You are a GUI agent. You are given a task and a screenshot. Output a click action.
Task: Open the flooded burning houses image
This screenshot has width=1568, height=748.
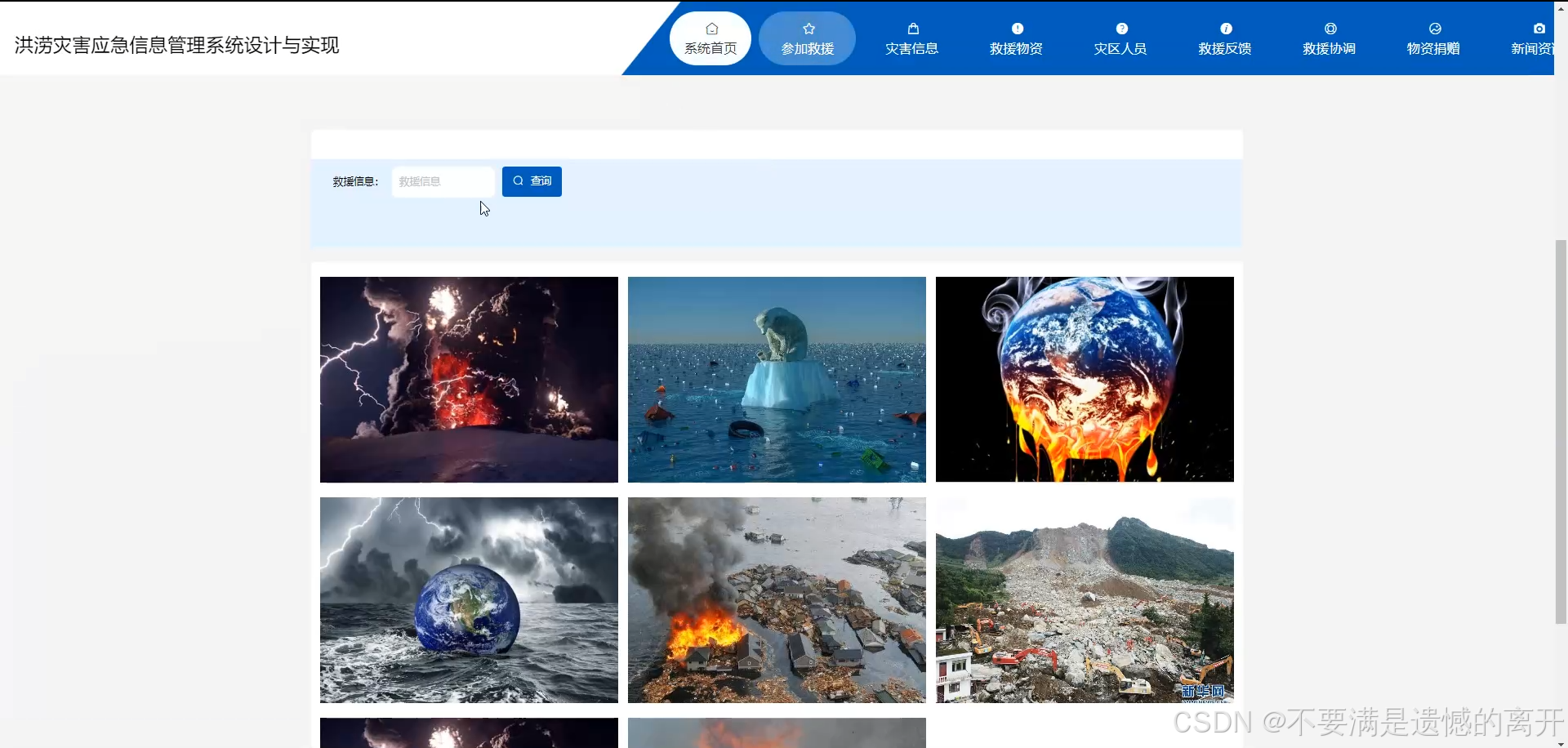click(x=777, y=600)
